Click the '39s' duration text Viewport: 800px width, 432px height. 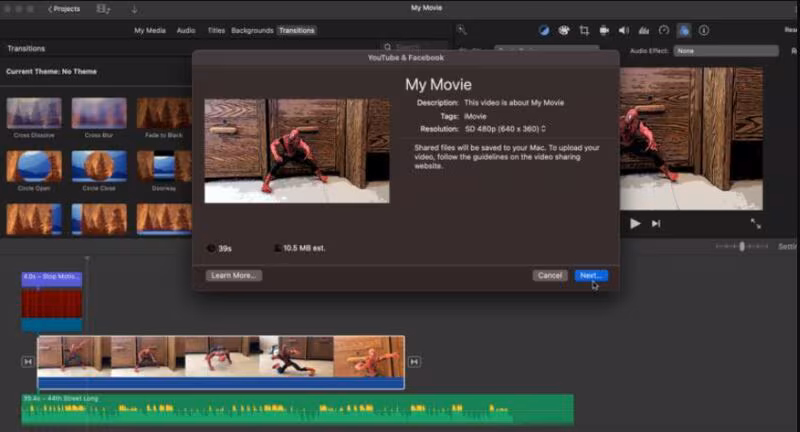[225, 248]
